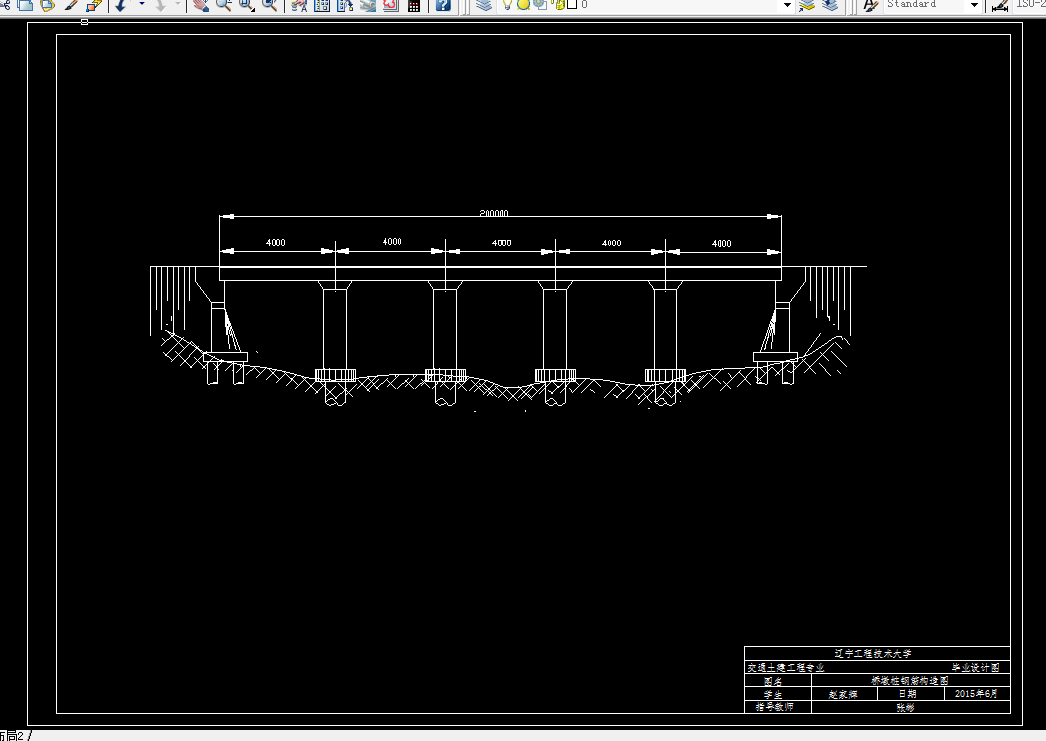This screenshot has height=741, width=1046.
Task: Toggle layer 0 on/off light bulb
Action: pos(507,5)
